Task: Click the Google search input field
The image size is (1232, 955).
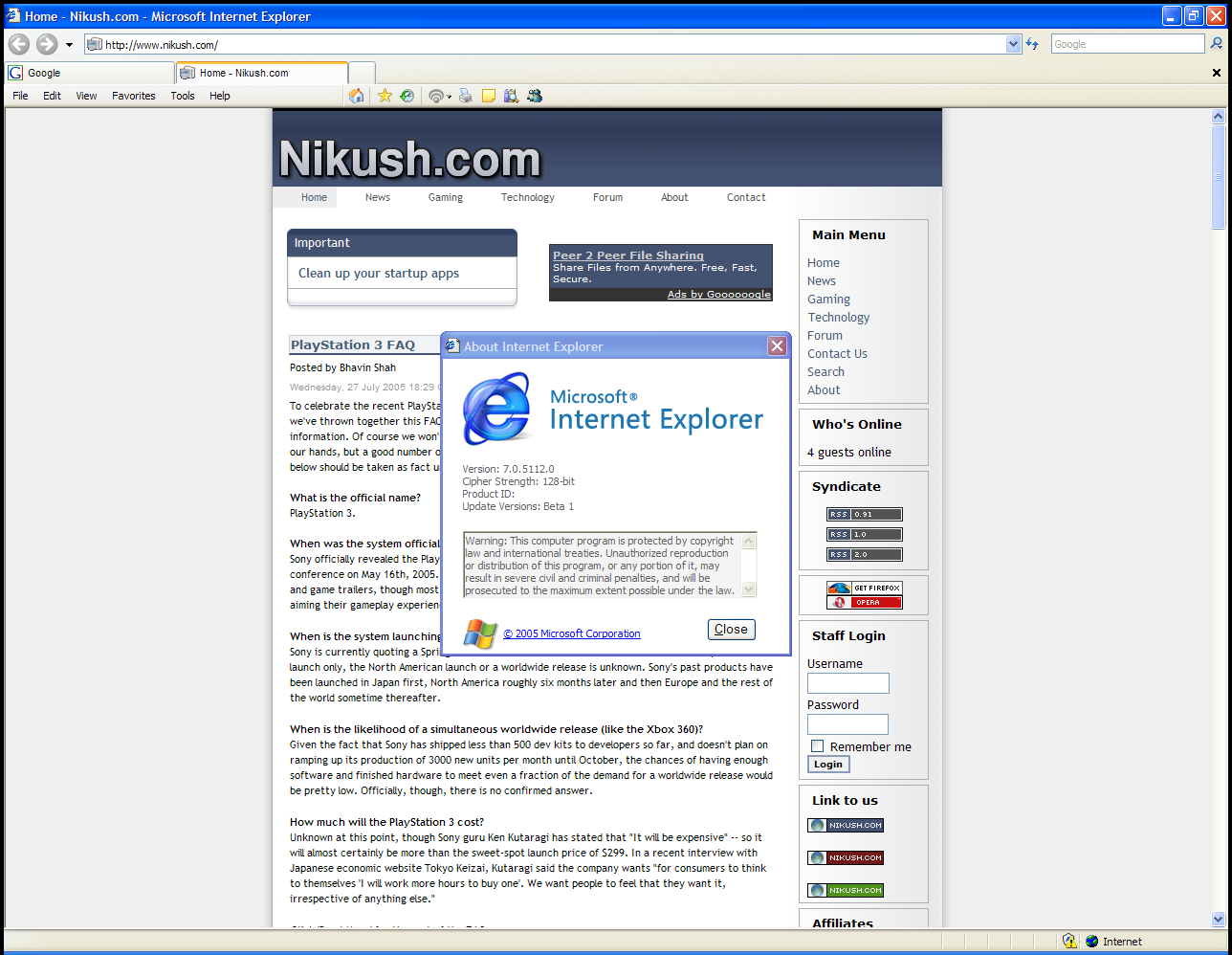Action: (1127, 44)
